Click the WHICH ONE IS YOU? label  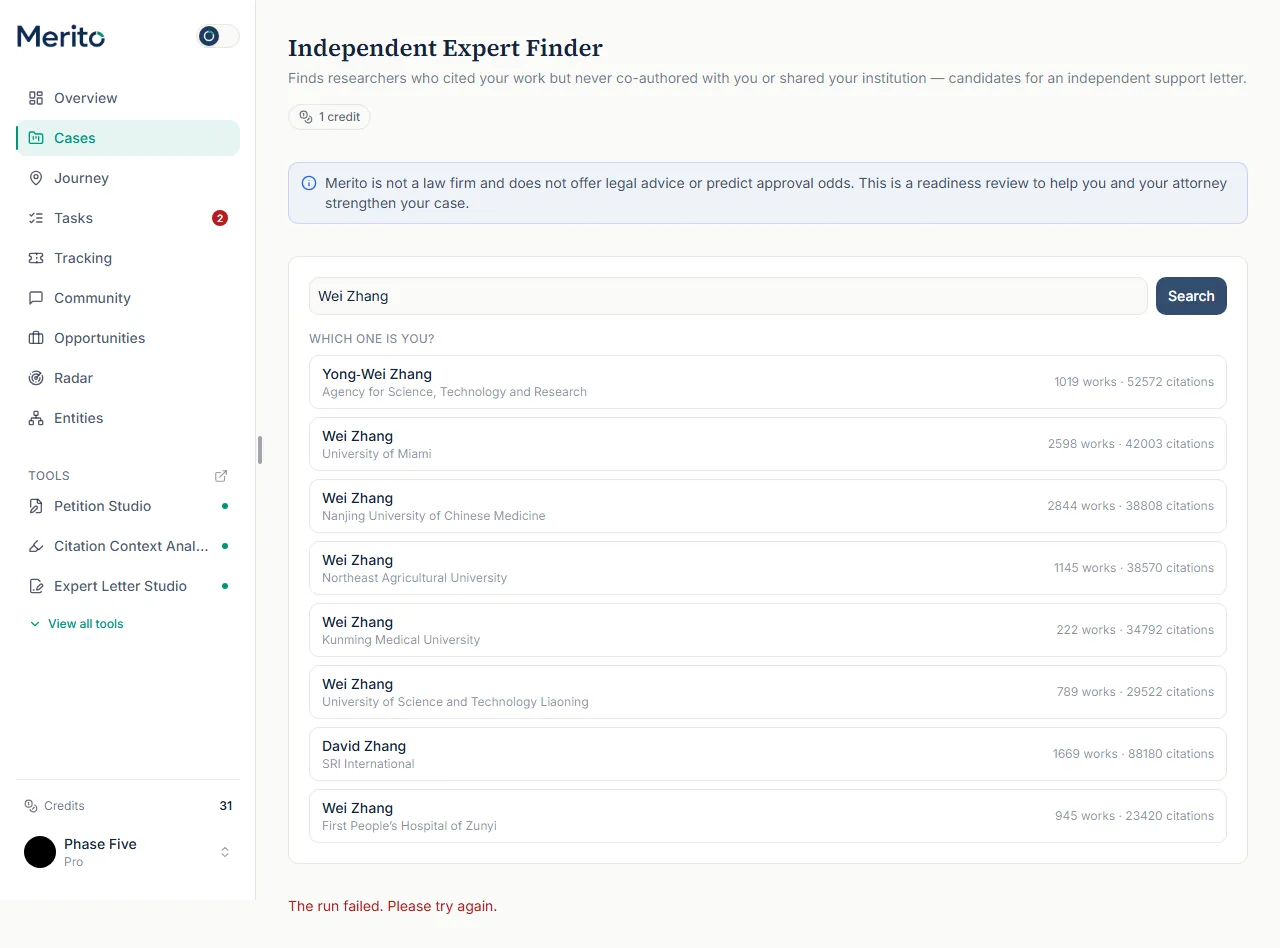pyautogui.click(x=372, y=339)
